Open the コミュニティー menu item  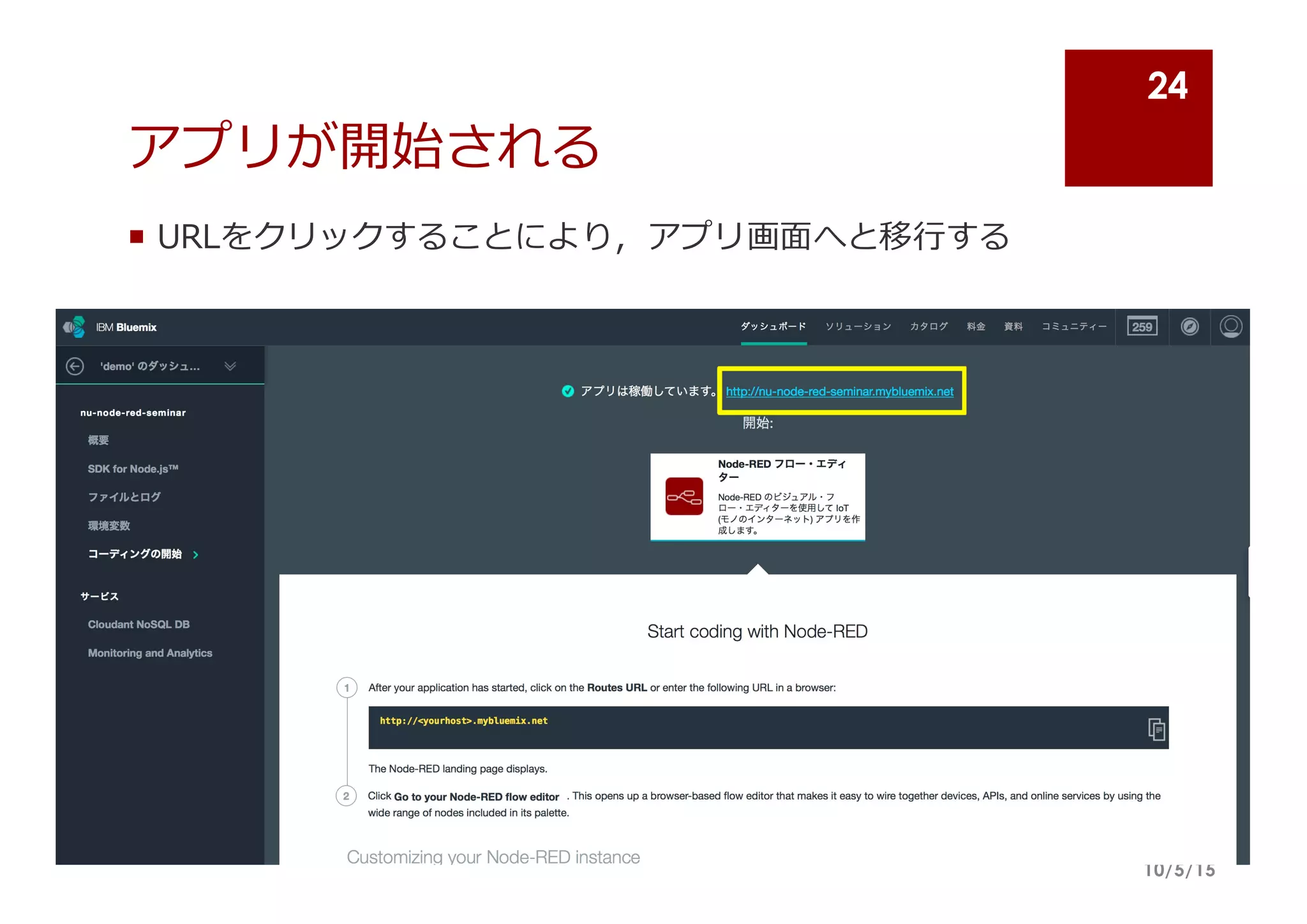coord(1073,327)
